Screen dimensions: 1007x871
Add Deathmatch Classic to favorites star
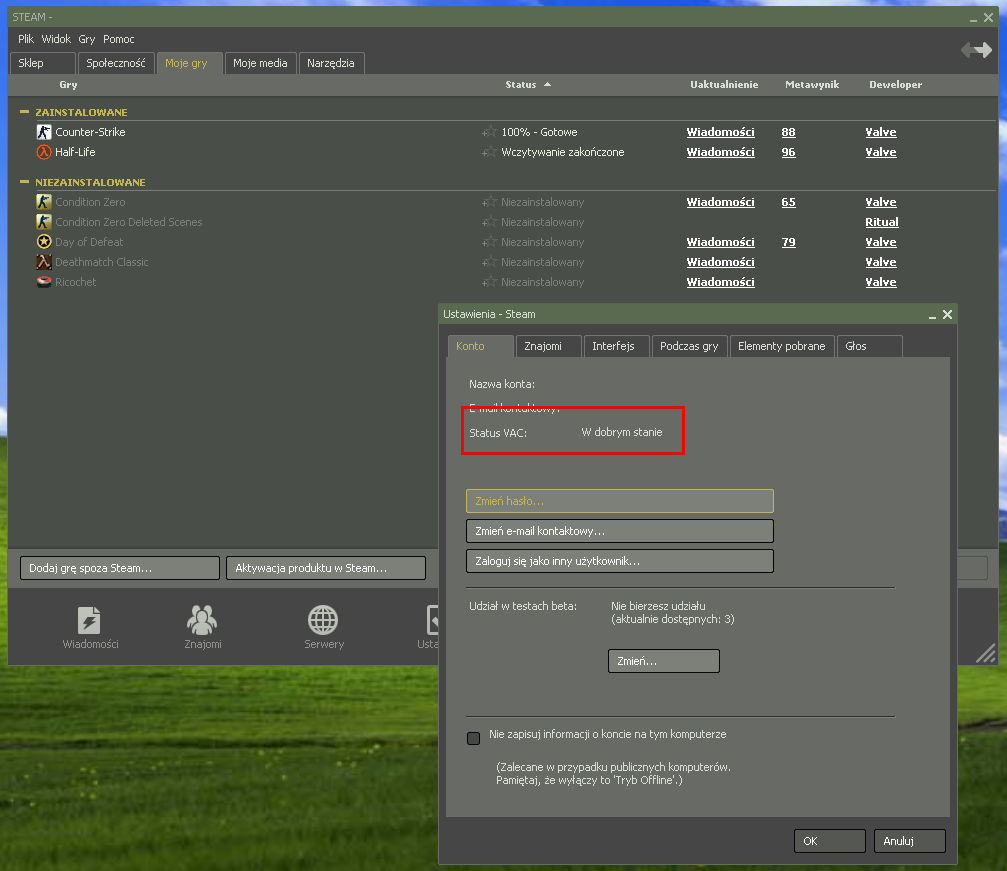pos(489,262)
